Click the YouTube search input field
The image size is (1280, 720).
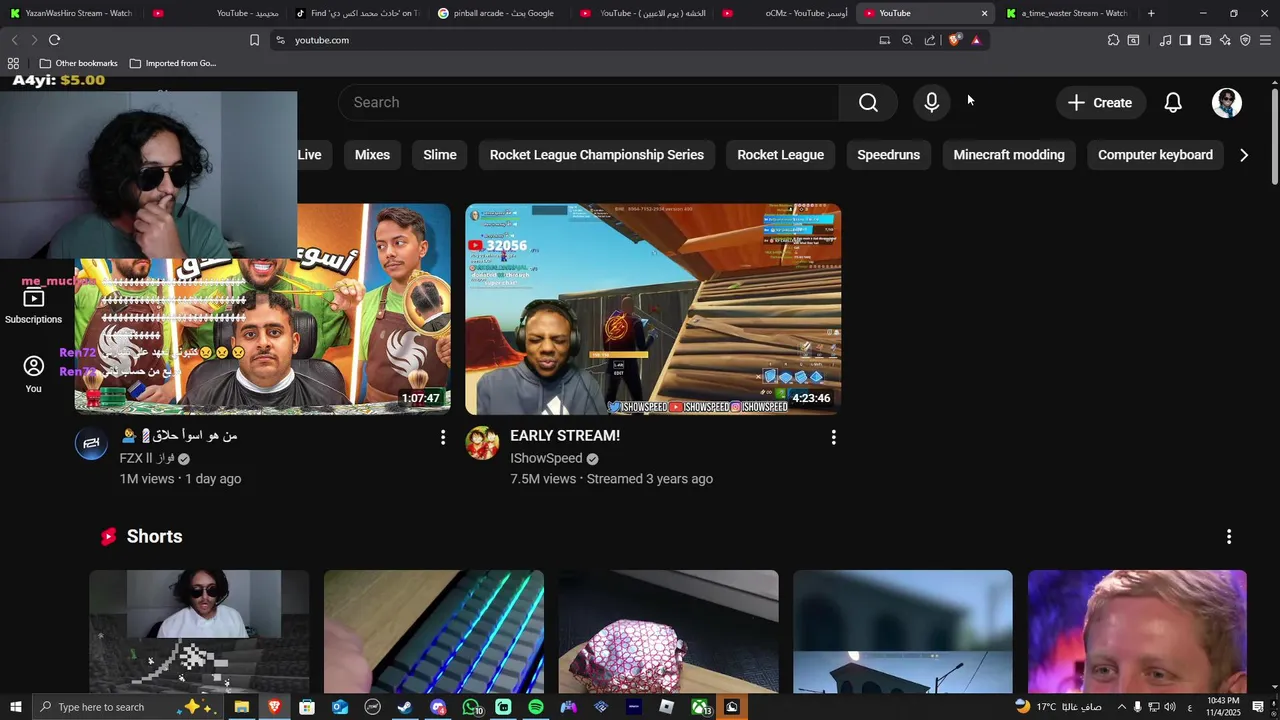click(590, 102)
